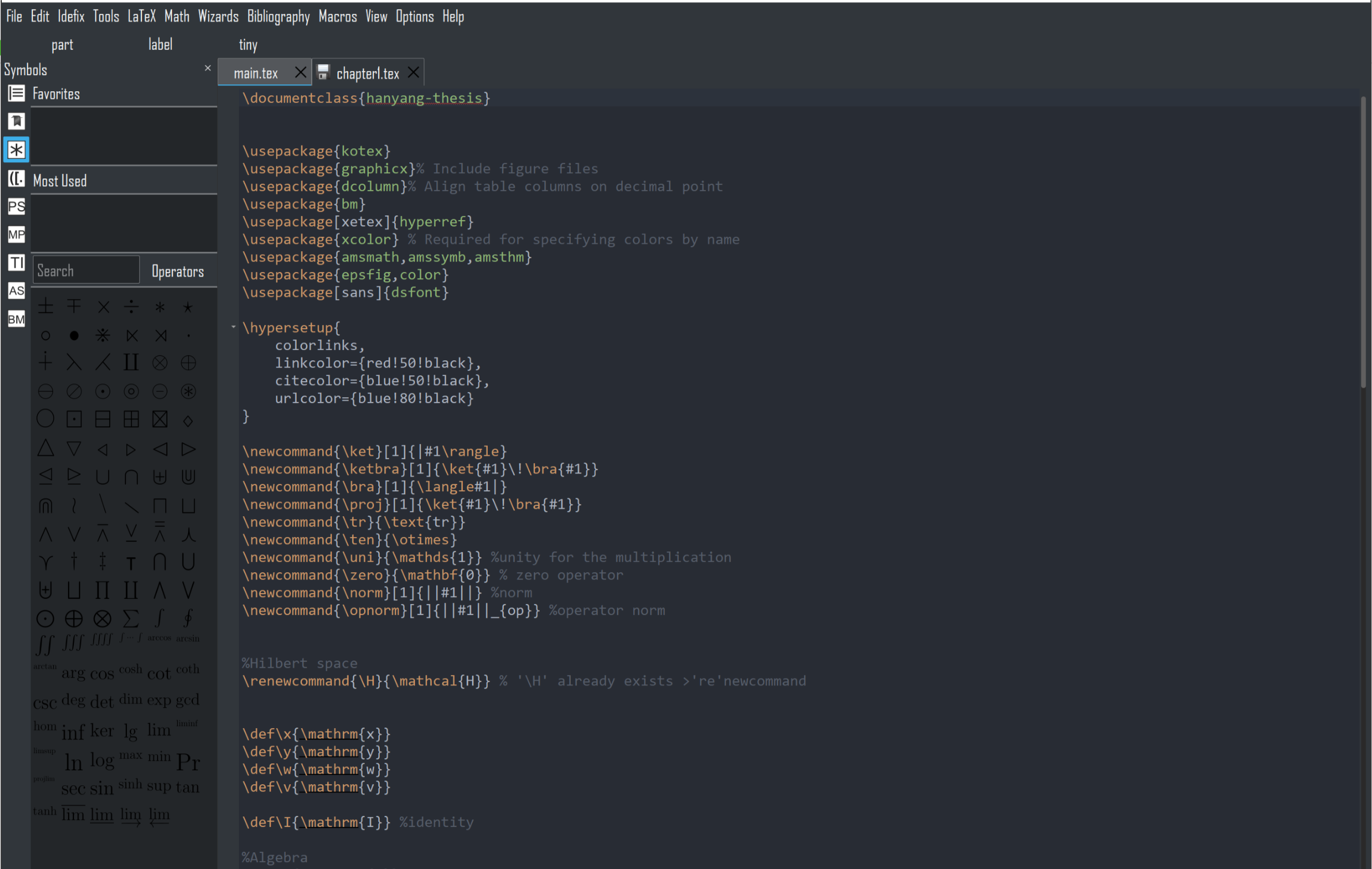
Task: Close the Symbols panel
Action: point(207,68)
